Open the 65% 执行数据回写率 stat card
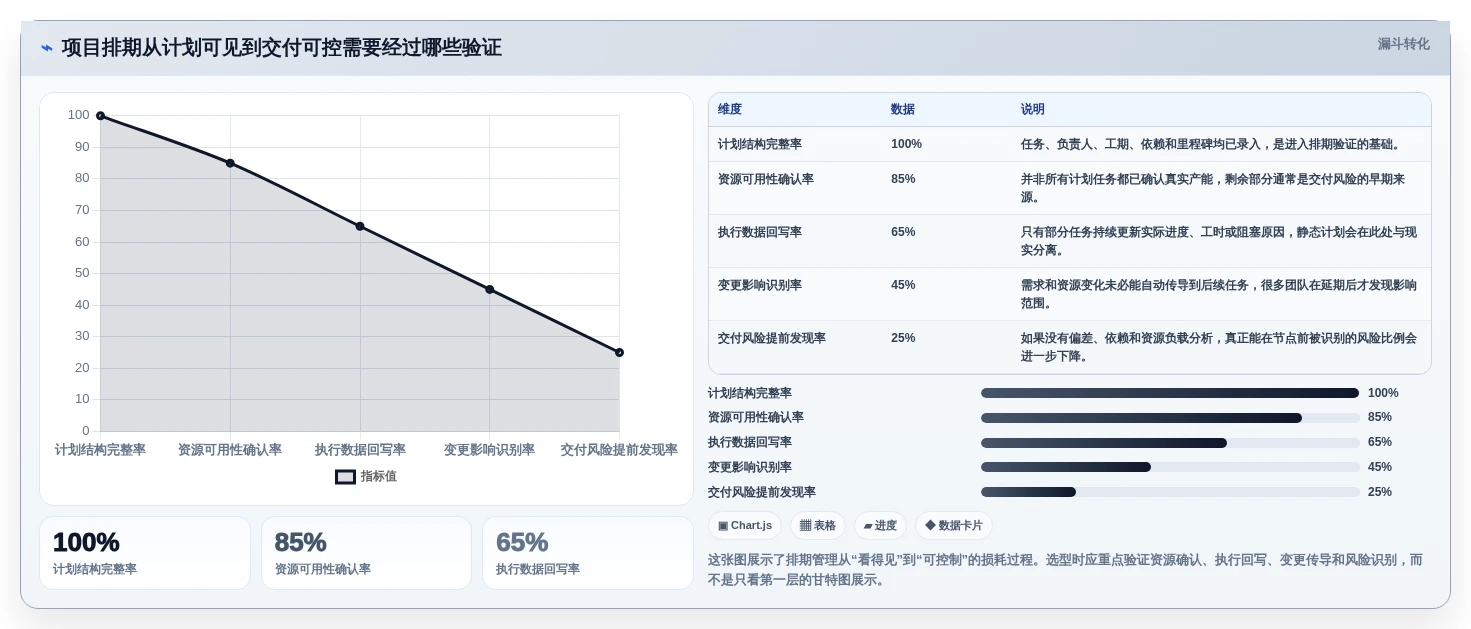The image size is (1471, 629). tap(588, 553)
